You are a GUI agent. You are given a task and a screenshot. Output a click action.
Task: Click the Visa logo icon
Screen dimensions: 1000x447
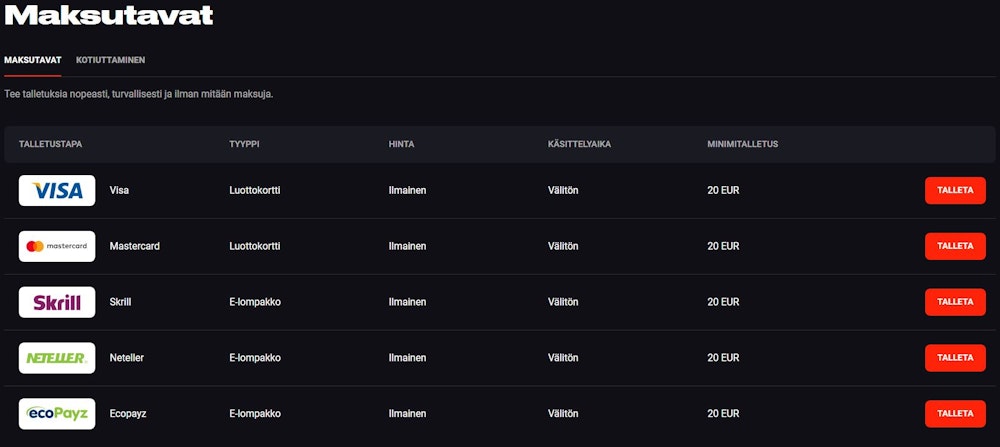coord(57,191)
